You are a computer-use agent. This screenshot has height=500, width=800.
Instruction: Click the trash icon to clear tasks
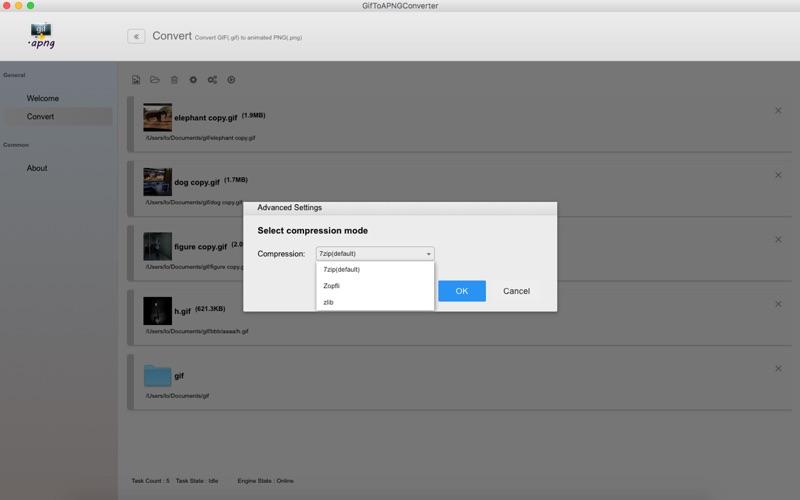pos(174,80)
